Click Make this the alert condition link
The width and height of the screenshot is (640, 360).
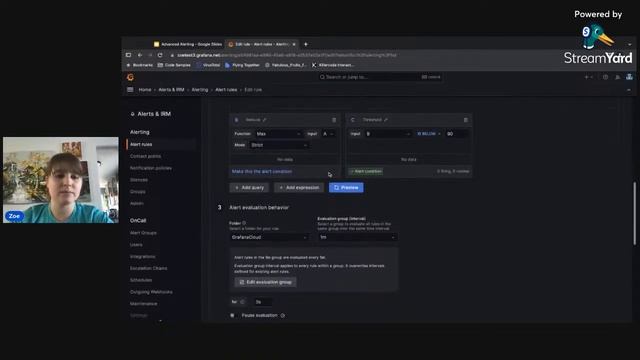pos(262,171)
